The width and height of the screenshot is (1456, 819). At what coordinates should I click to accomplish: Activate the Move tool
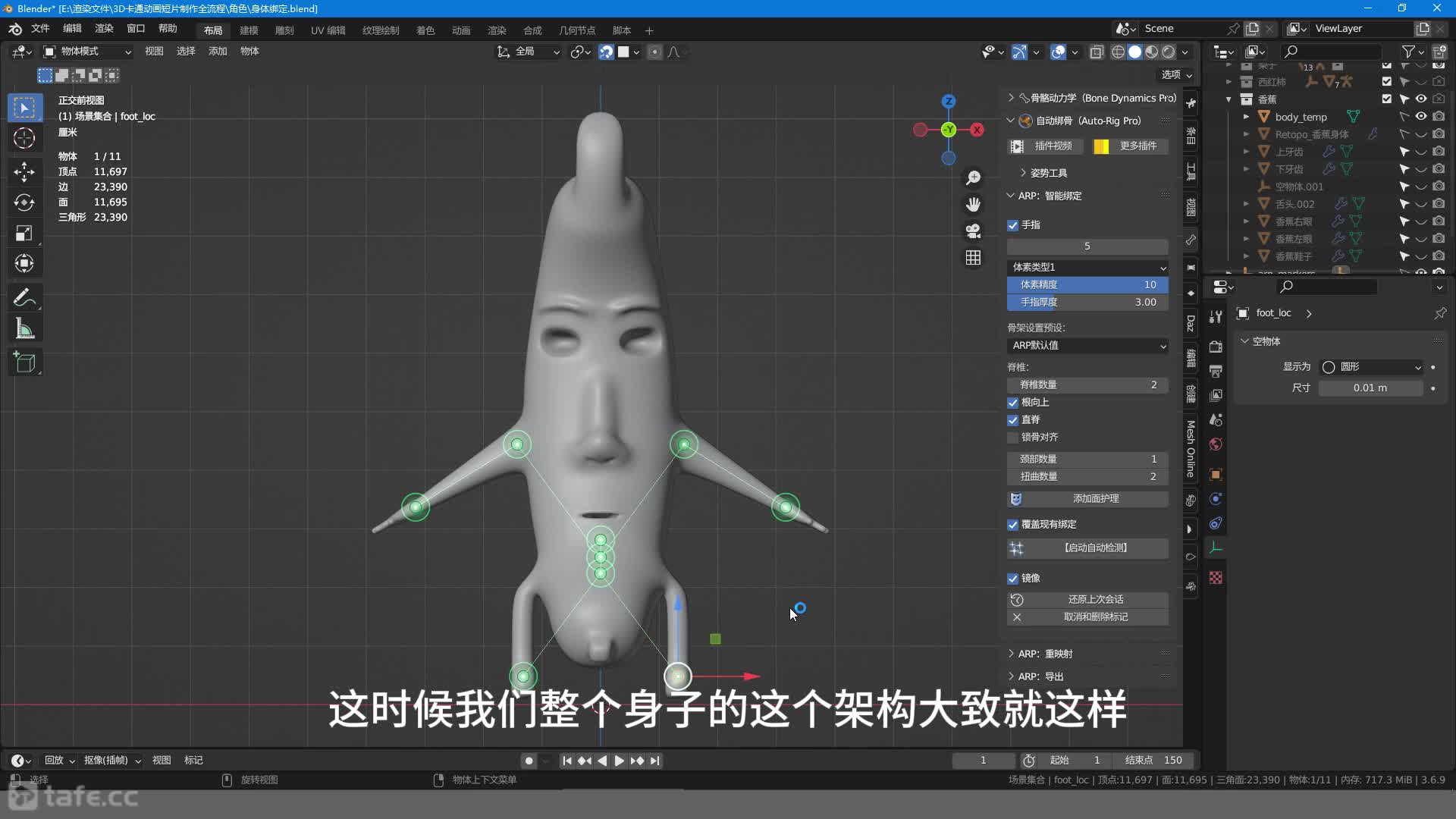(x=24, y=171)
